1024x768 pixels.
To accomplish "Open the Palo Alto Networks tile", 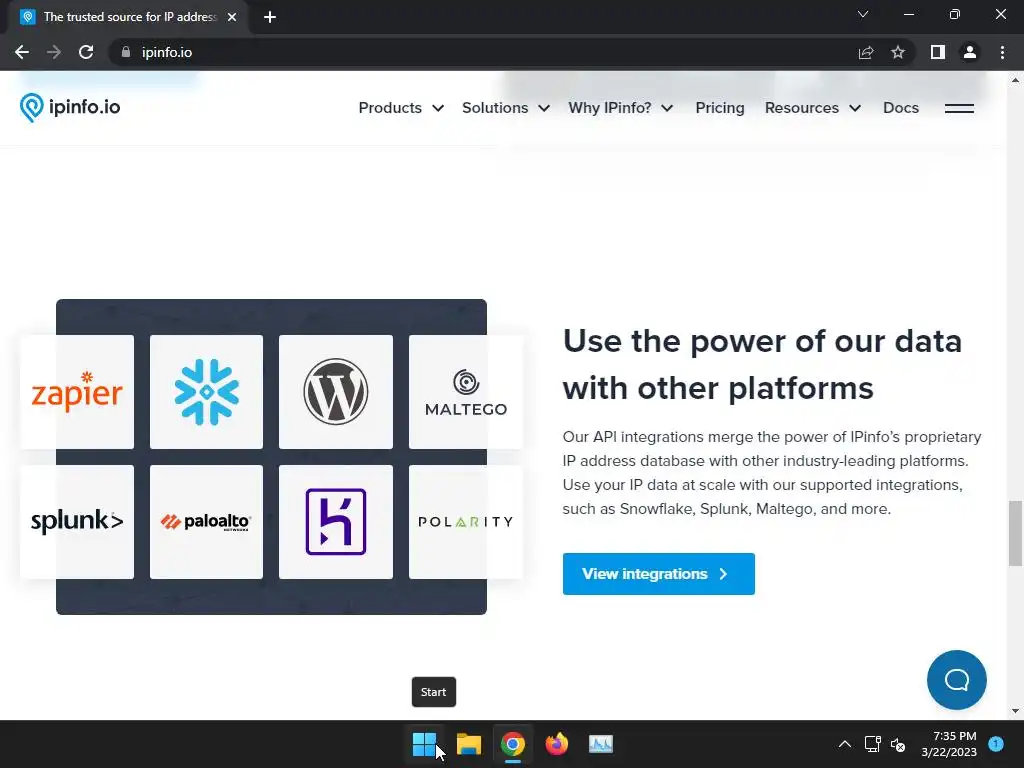I will [206, 522].
